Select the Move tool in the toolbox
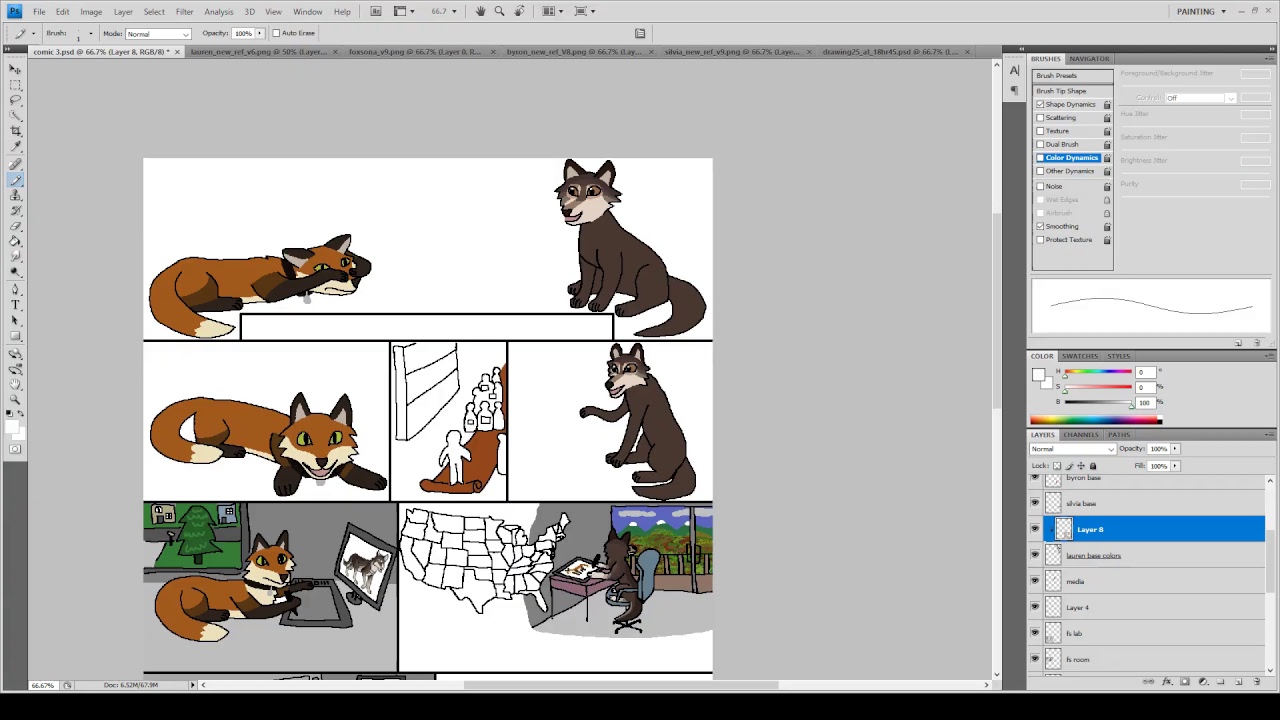 [15, 68]
